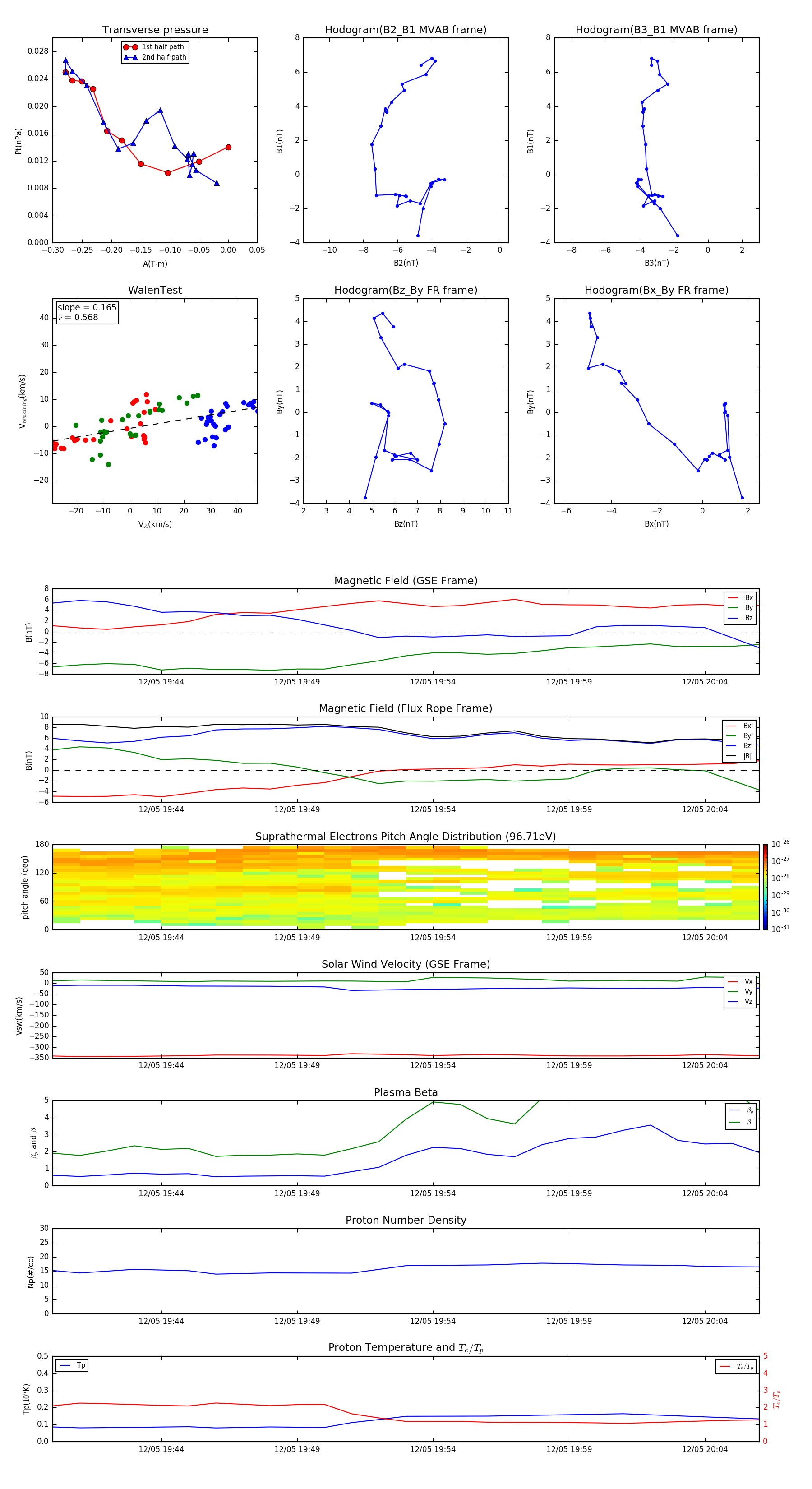Click Bx legend entry in GSE magnetic field

point(740,598)
